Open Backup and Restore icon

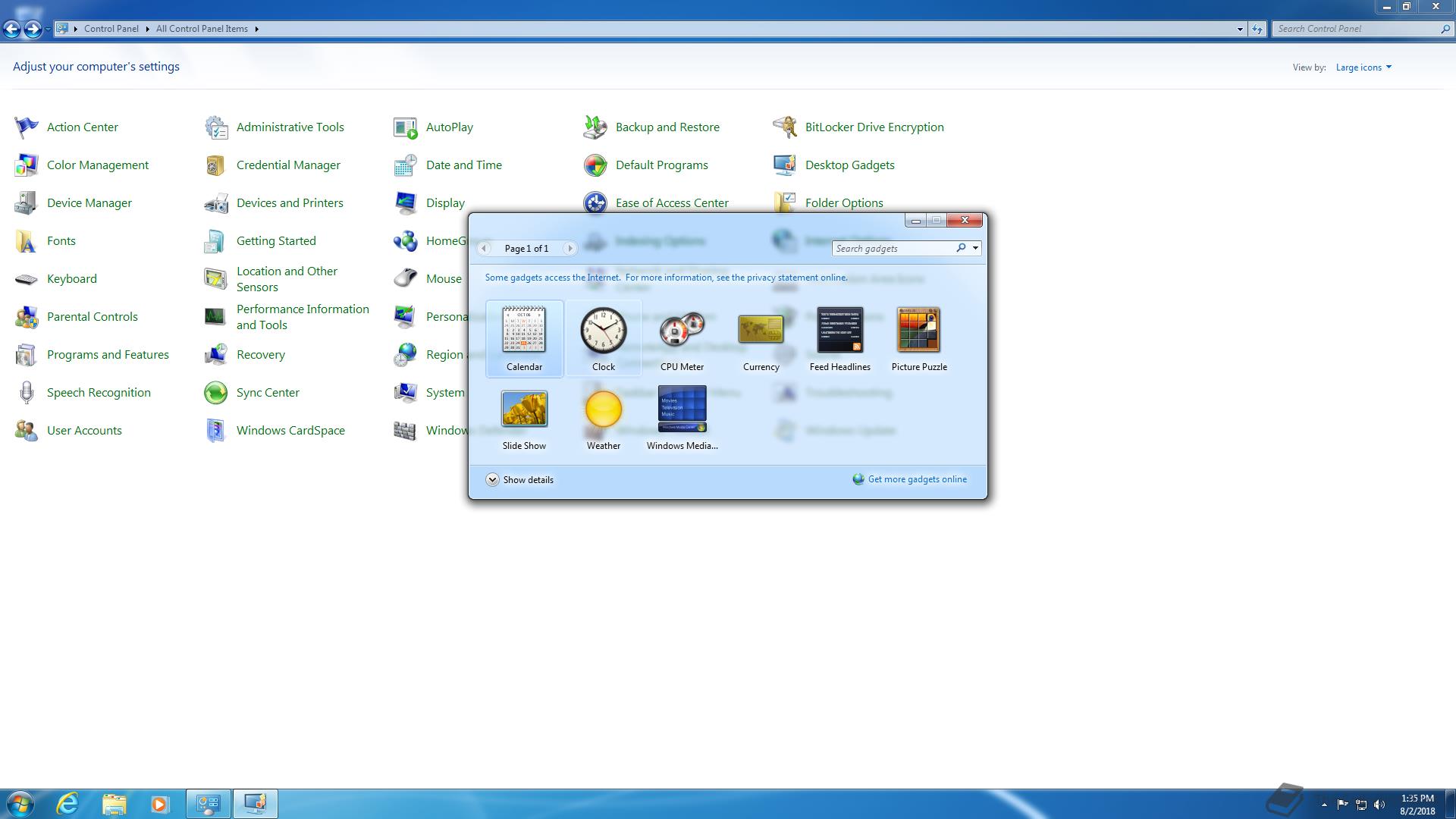click(595, 127)
